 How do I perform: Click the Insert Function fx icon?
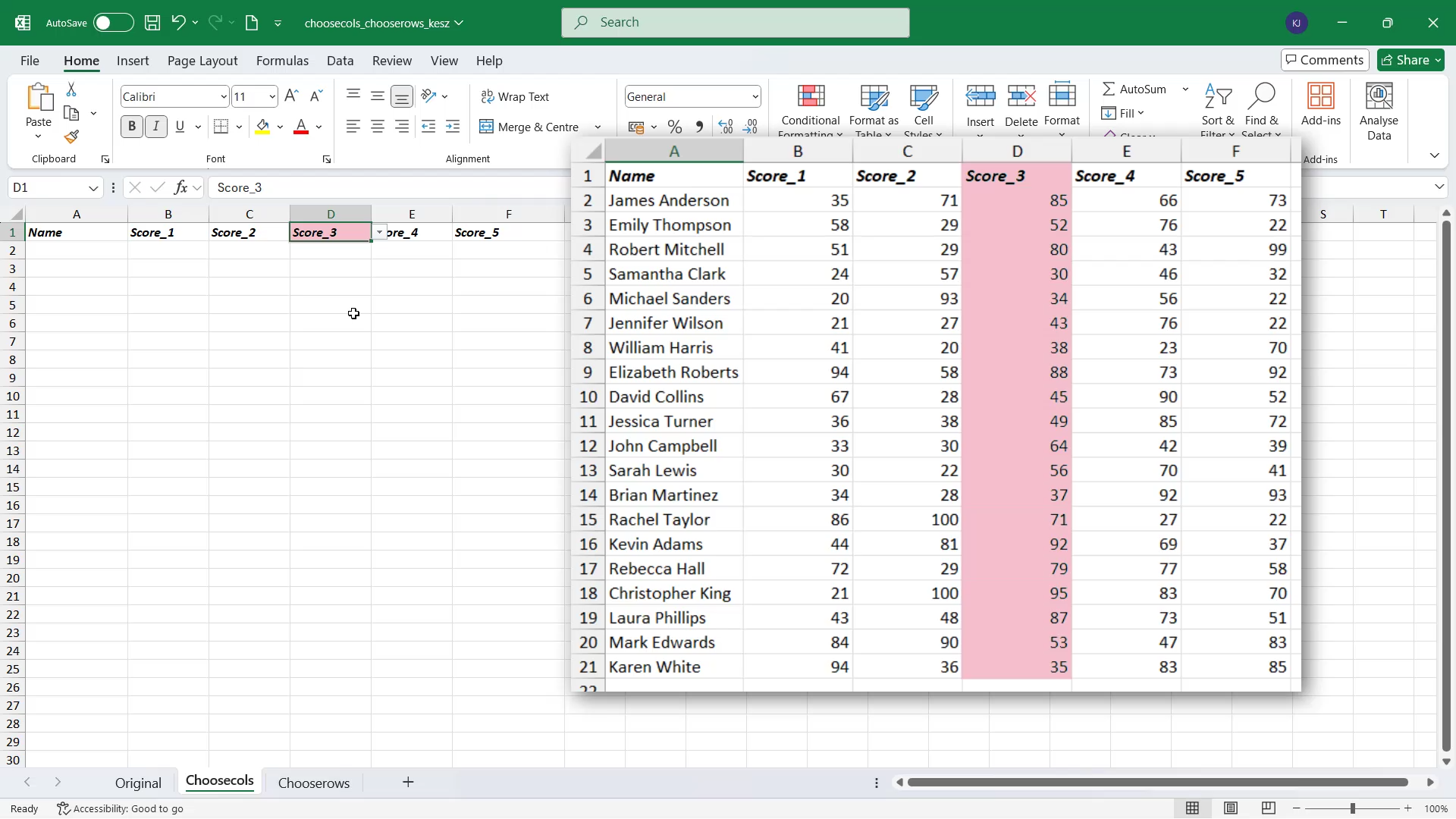click(x=180, y=187)
